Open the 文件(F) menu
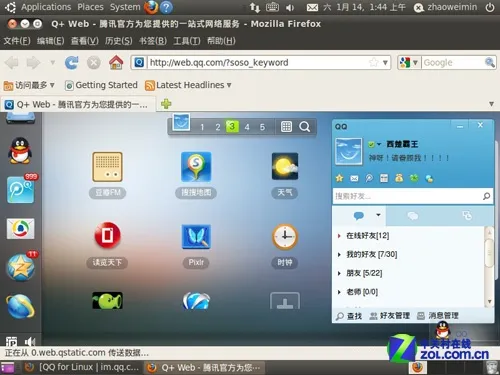This screenshot has height=375, width=500. pyautogui.click(x=17, y=41)
